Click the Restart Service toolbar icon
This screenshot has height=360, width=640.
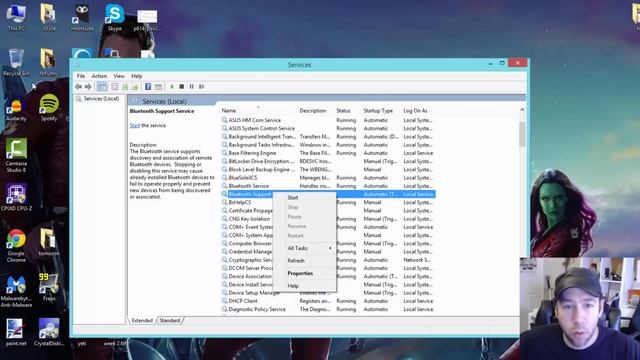click(202, 87)
